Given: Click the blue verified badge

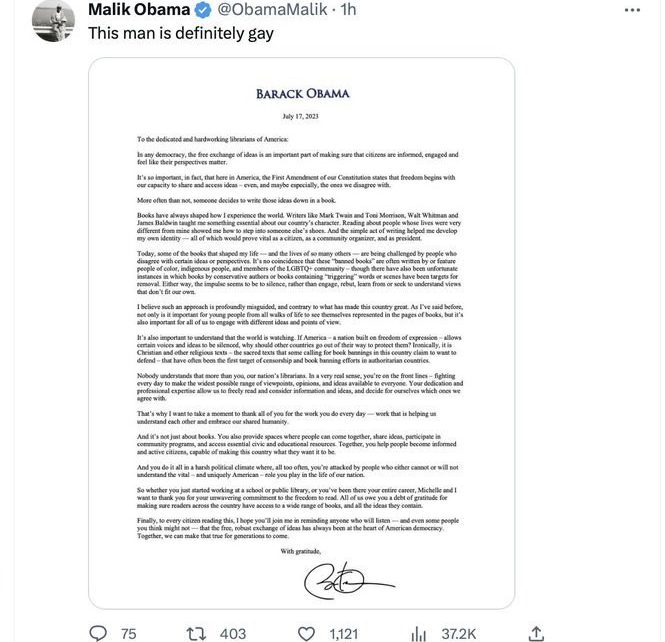Looking at the screenshot, I should [x=199, y=9].
